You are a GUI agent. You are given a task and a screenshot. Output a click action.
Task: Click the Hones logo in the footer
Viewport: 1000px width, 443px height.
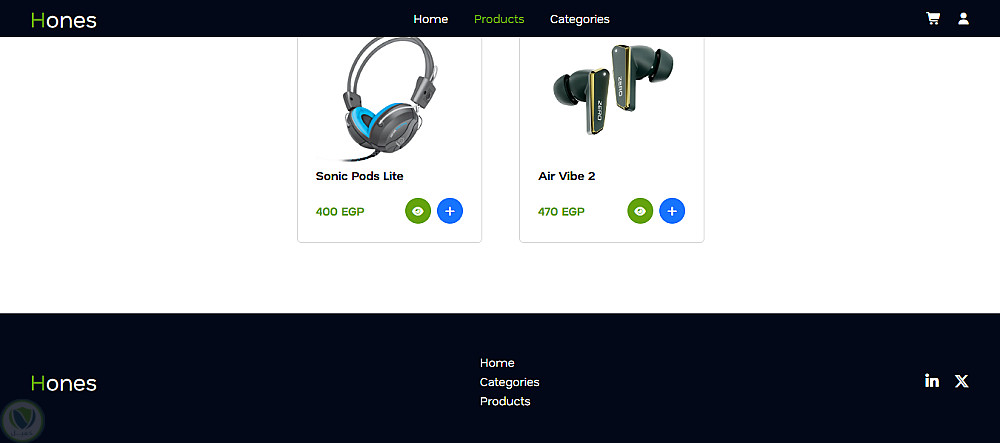[64, 383]
